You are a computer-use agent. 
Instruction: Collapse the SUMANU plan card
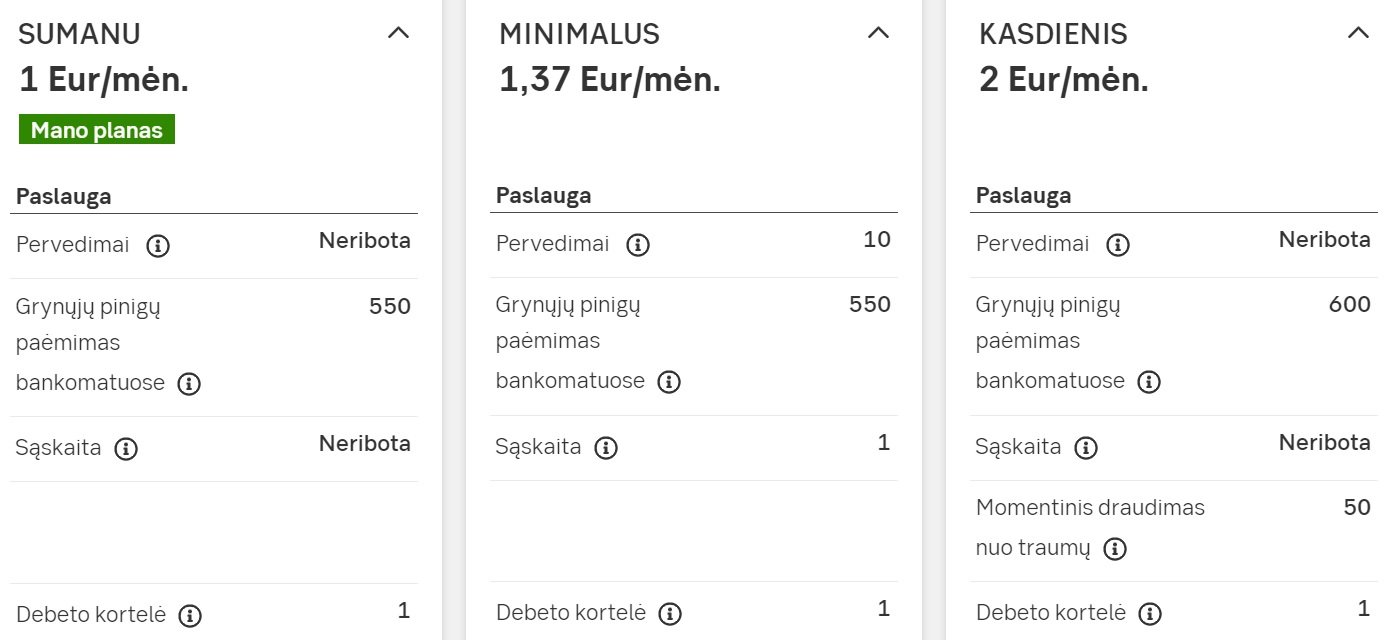(x=398, y=33)
